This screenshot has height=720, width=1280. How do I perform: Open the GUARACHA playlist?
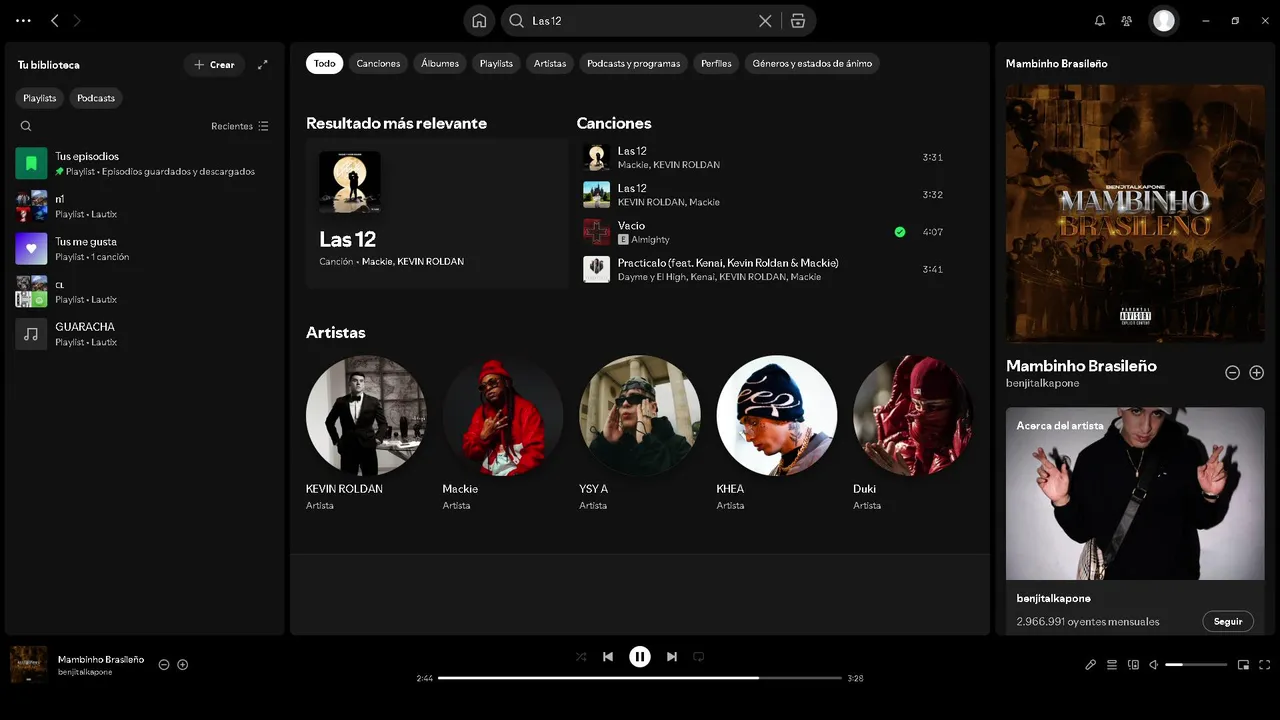tap(145, 334)
